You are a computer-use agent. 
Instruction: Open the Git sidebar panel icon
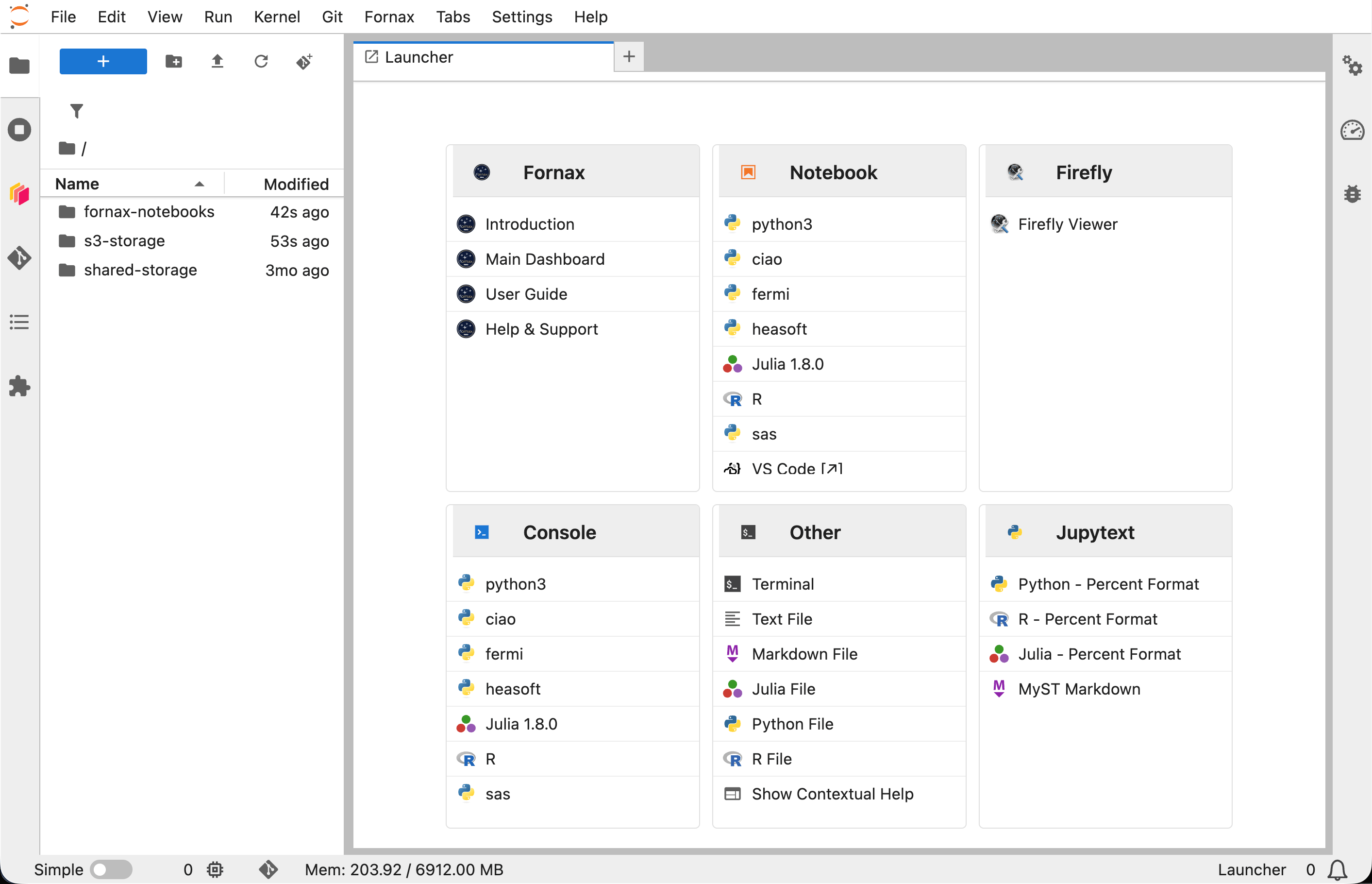(x=19, y=258)
